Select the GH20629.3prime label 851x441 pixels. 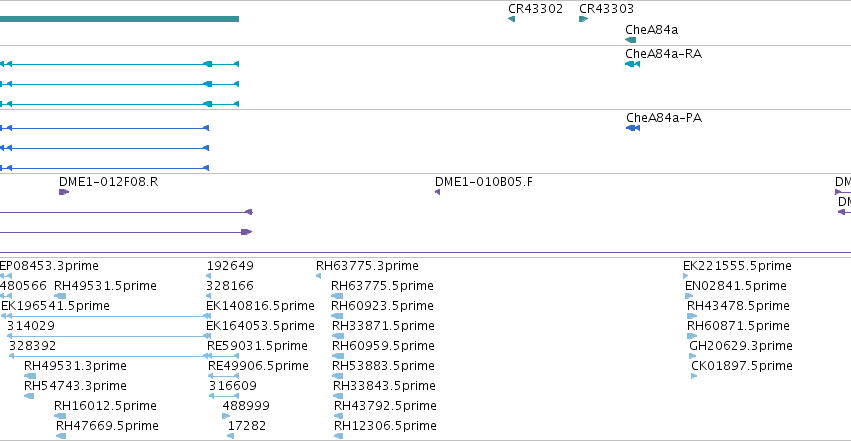[741, 346]
